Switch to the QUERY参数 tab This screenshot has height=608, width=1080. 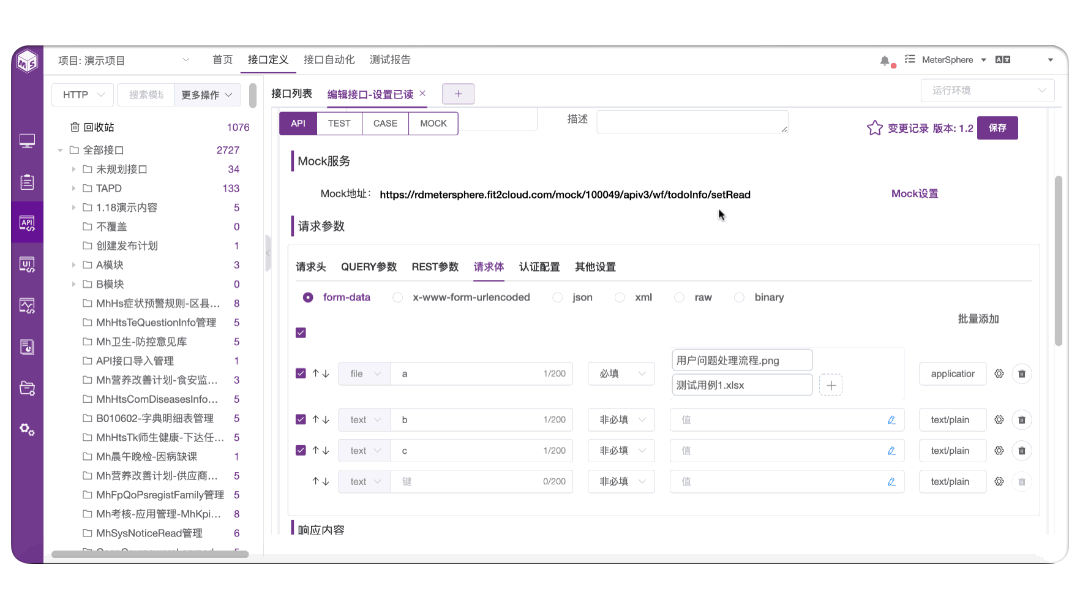369,267
